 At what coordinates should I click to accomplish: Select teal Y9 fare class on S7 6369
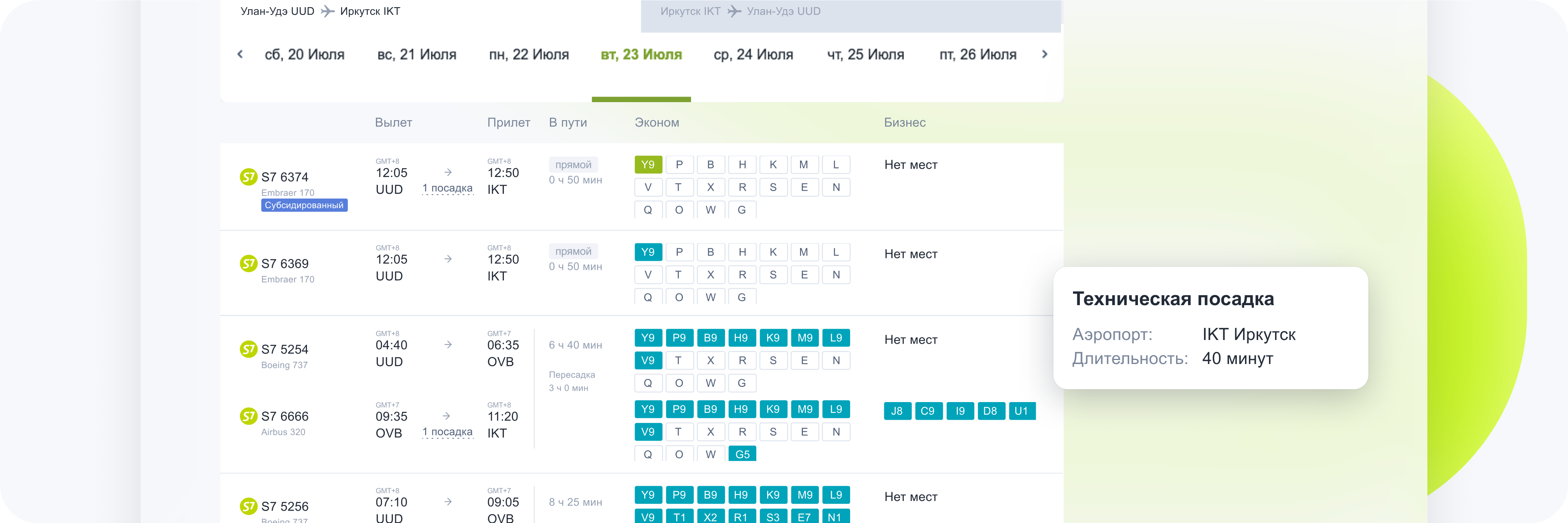648,252
